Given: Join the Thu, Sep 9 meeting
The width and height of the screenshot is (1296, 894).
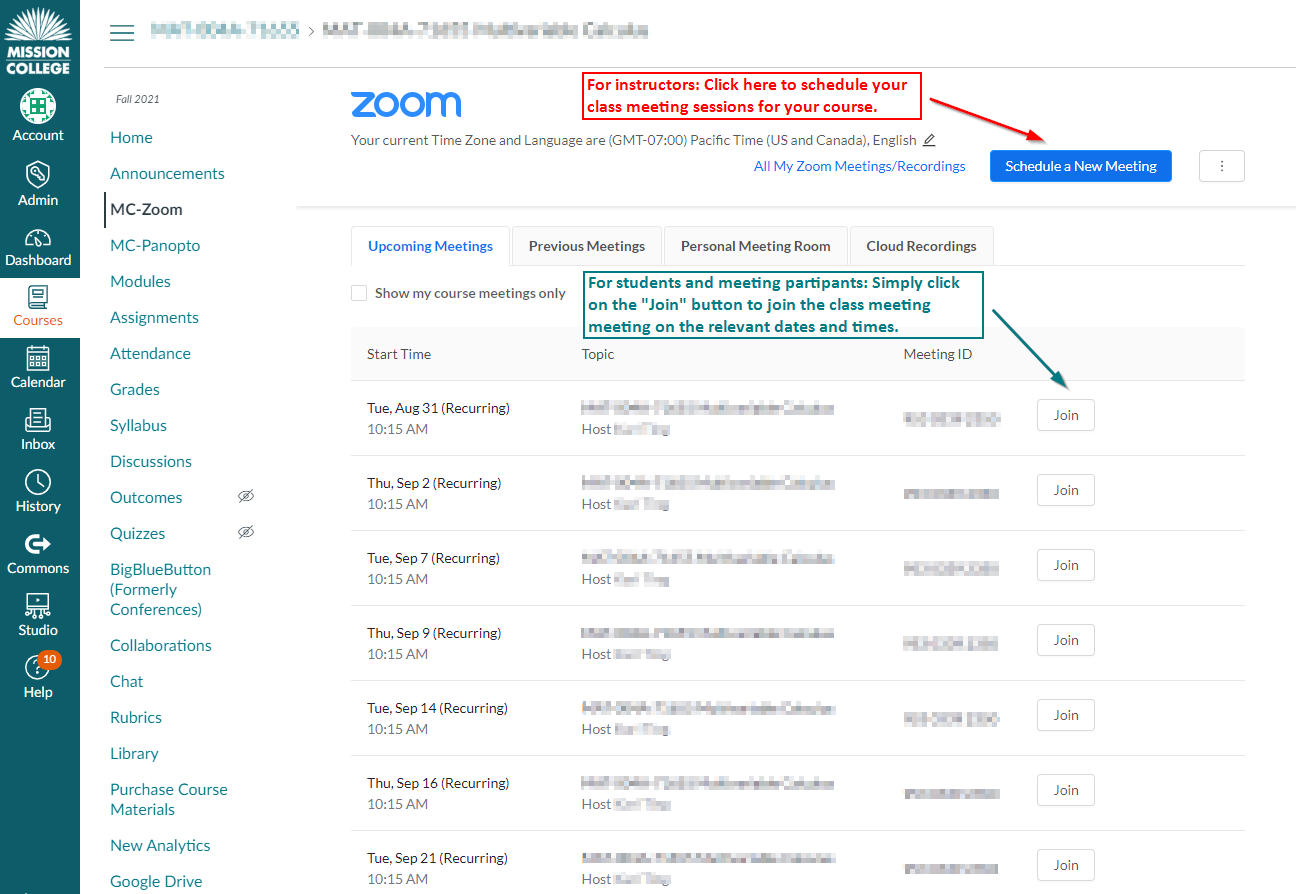Looking at the screenshot, I should 1066,640.
